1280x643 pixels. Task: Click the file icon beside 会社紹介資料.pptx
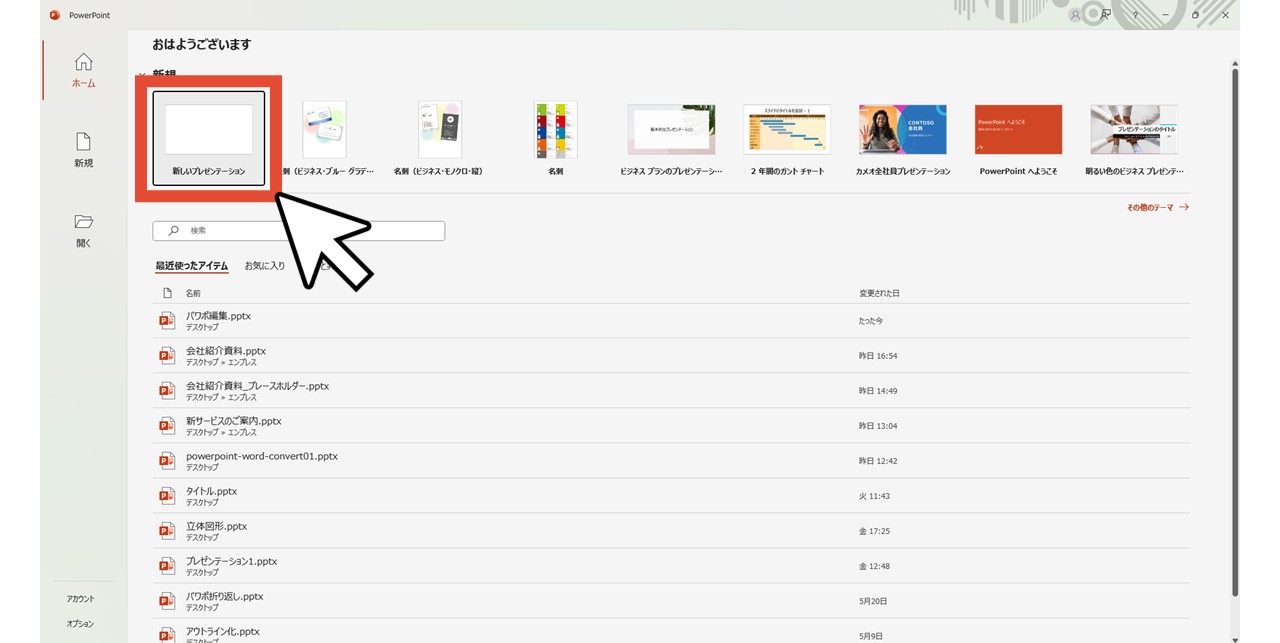[x=167, y=355]
